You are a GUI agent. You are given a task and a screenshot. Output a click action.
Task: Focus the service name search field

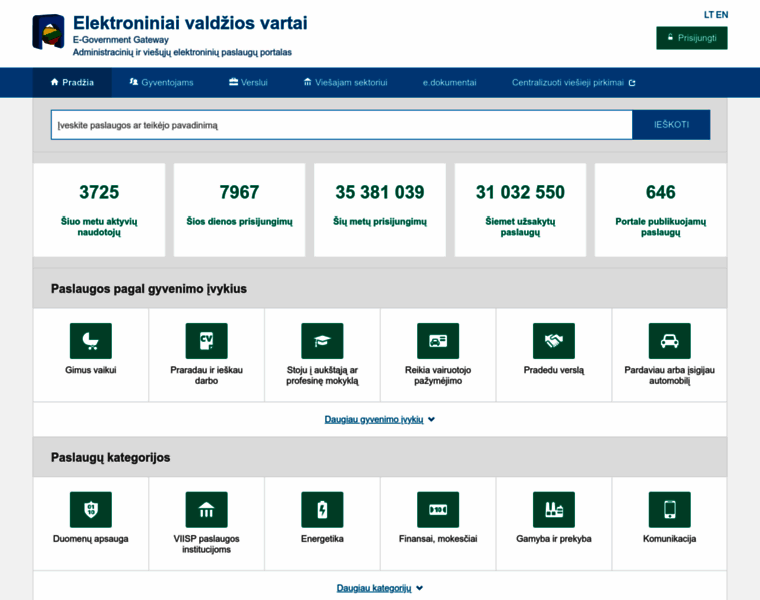[x=341, y=125]
